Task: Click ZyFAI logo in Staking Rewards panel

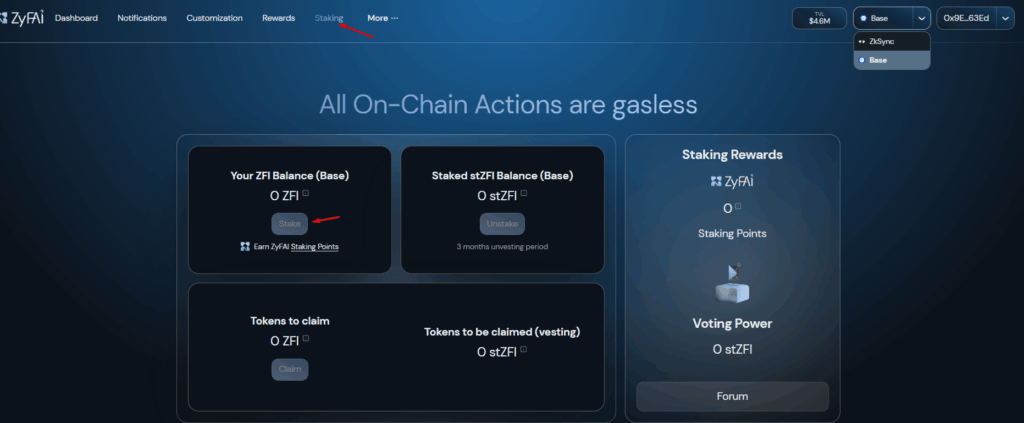Action: coord(732,181)
